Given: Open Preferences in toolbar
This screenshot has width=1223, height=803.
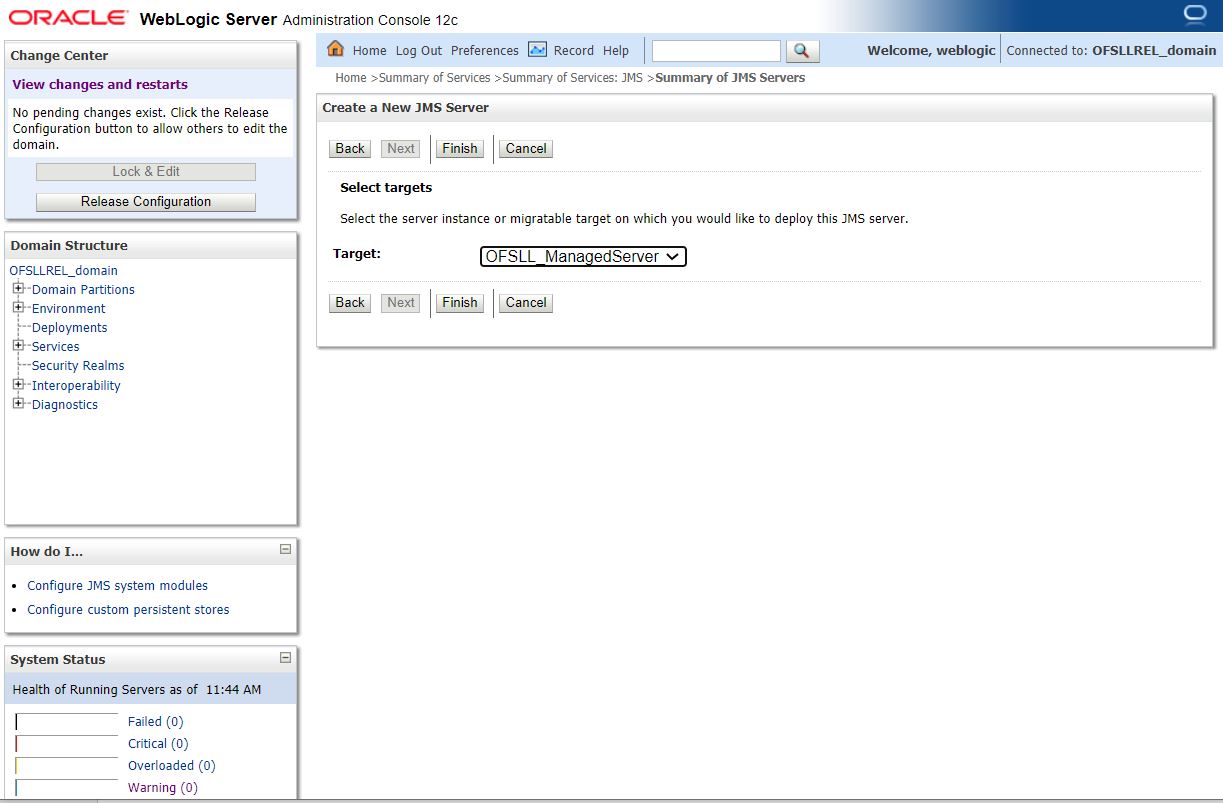Looking at the screenshot, I should tap(485, 50).
